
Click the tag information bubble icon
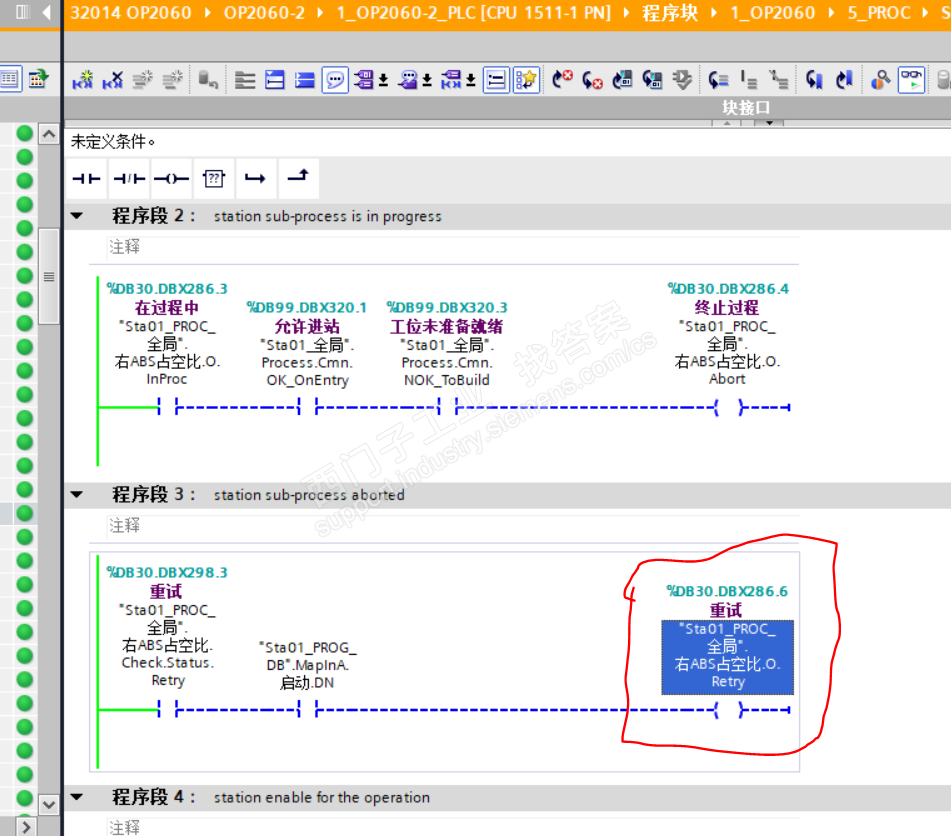408,80
